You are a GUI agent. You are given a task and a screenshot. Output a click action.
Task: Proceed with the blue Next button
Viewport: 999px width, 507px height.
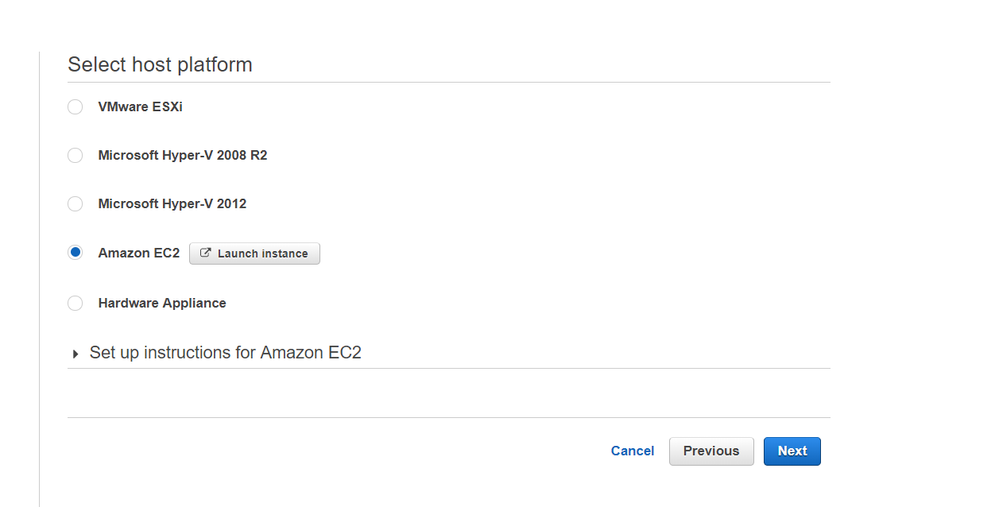[x=792, y=451]
